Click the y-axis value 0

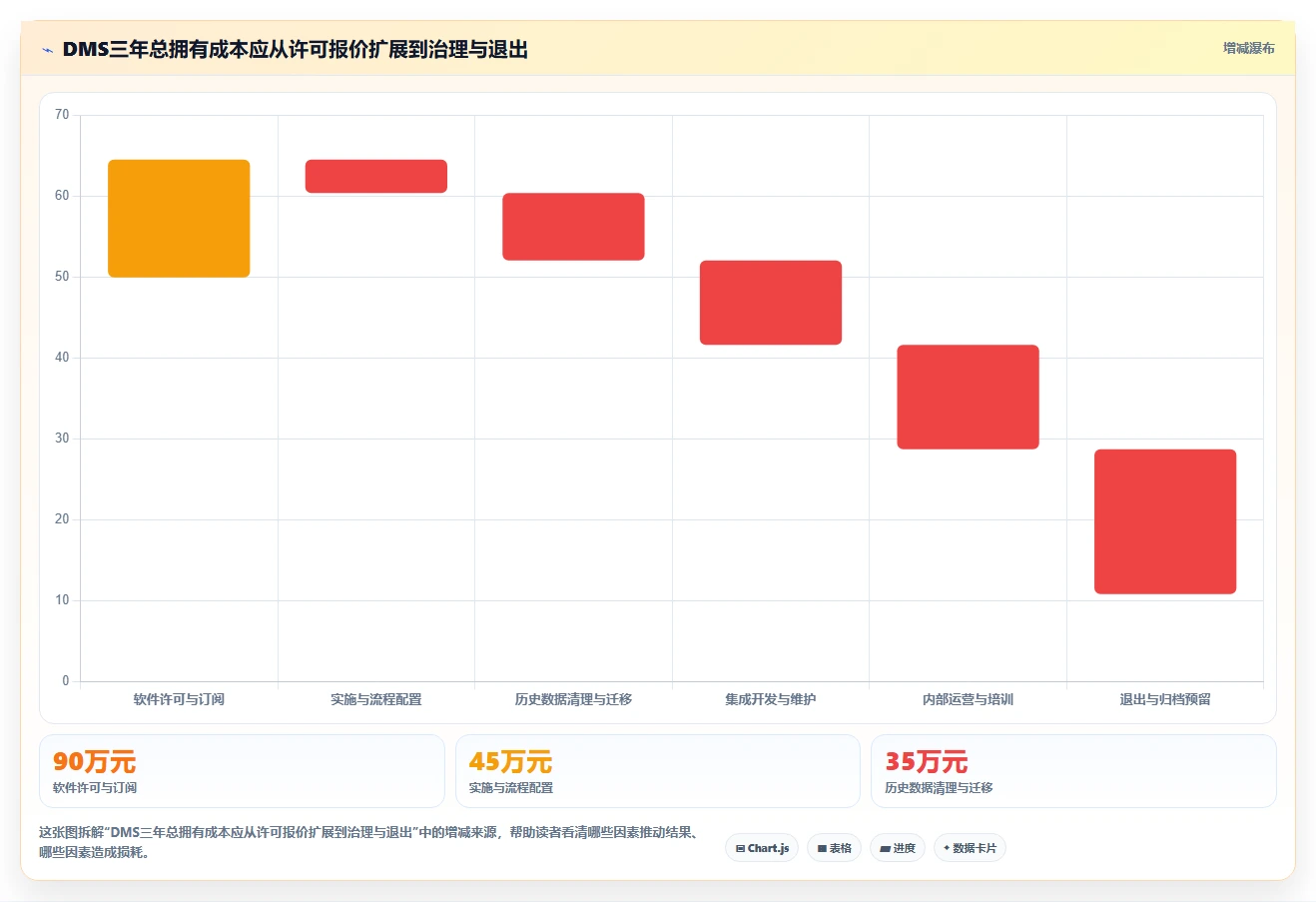tap(66, 681)
